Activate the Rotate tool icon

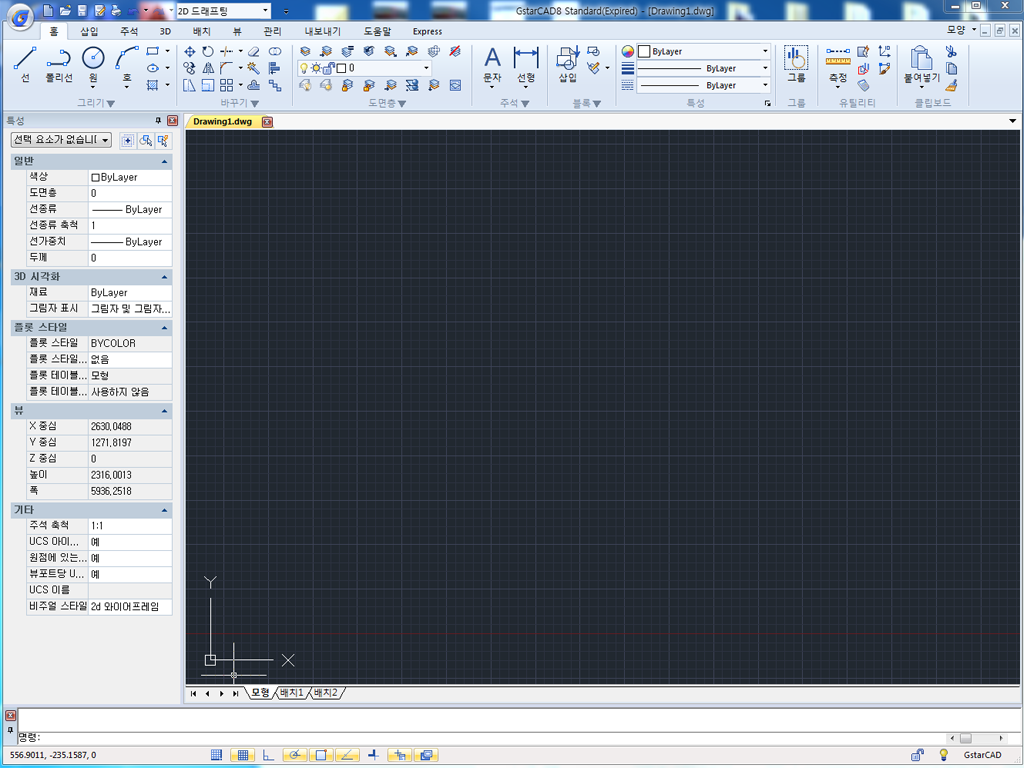pyautogui.click(x=208, y=52)
